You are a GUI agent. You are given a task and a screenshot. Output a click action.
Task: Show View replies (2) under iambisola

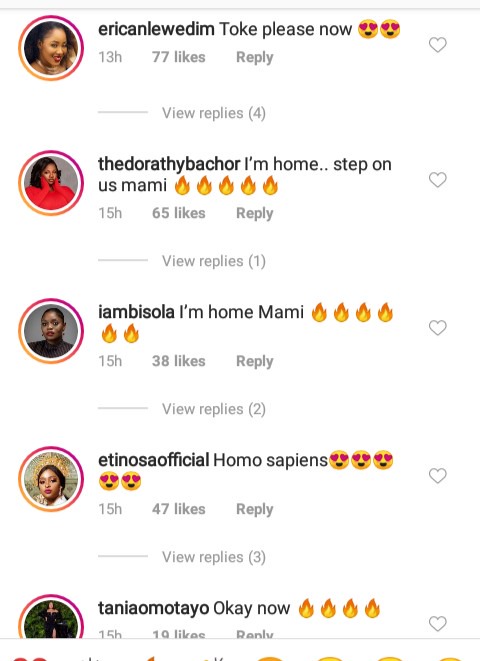tap(214, 409)
